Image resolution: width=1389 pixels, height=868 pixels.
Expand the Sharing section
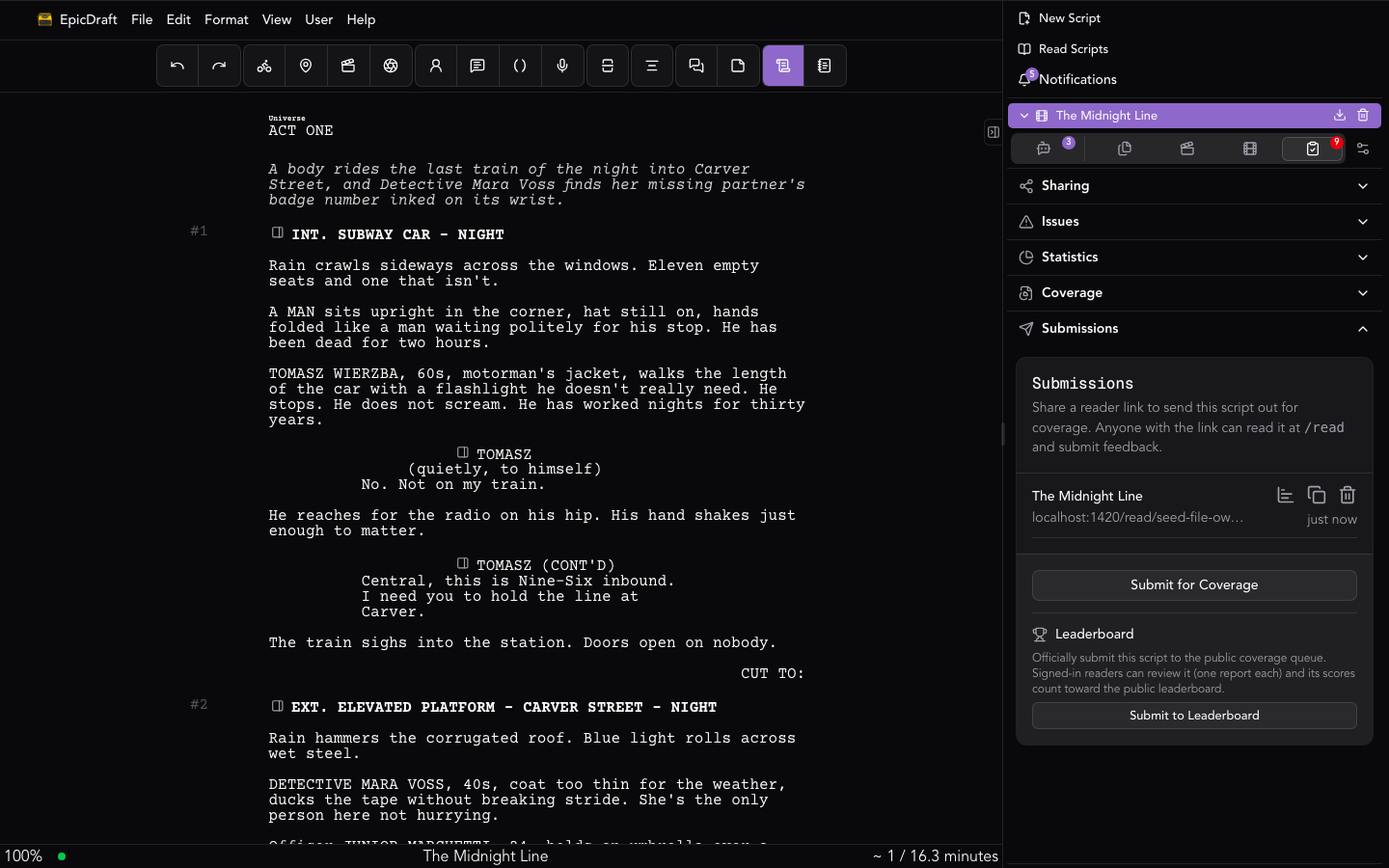(x=1194, y=186)
